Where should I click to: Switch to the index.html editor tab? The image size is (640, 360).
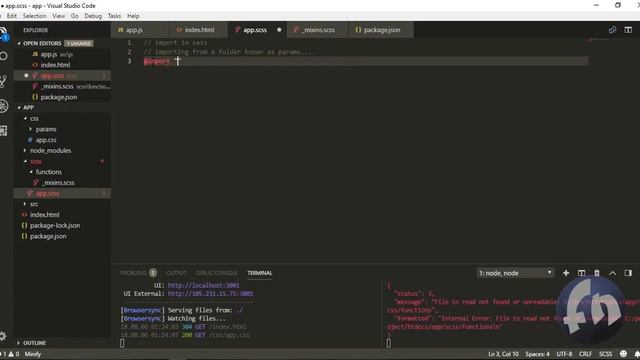tap(199, 30)
